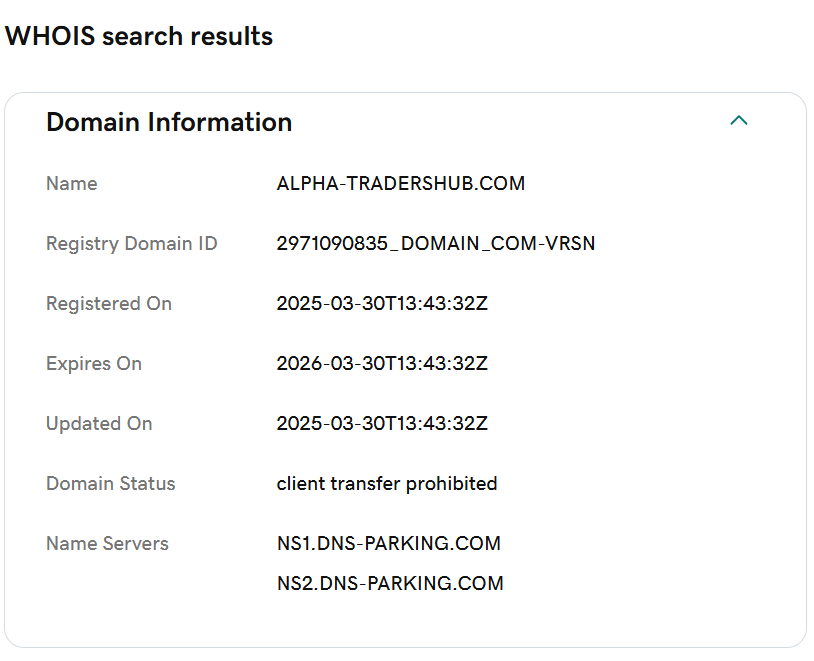The height and width of the screenshot is (661, 814).
Task: Click the WHOIS search results page title
Action: click(x=139, y=36)
